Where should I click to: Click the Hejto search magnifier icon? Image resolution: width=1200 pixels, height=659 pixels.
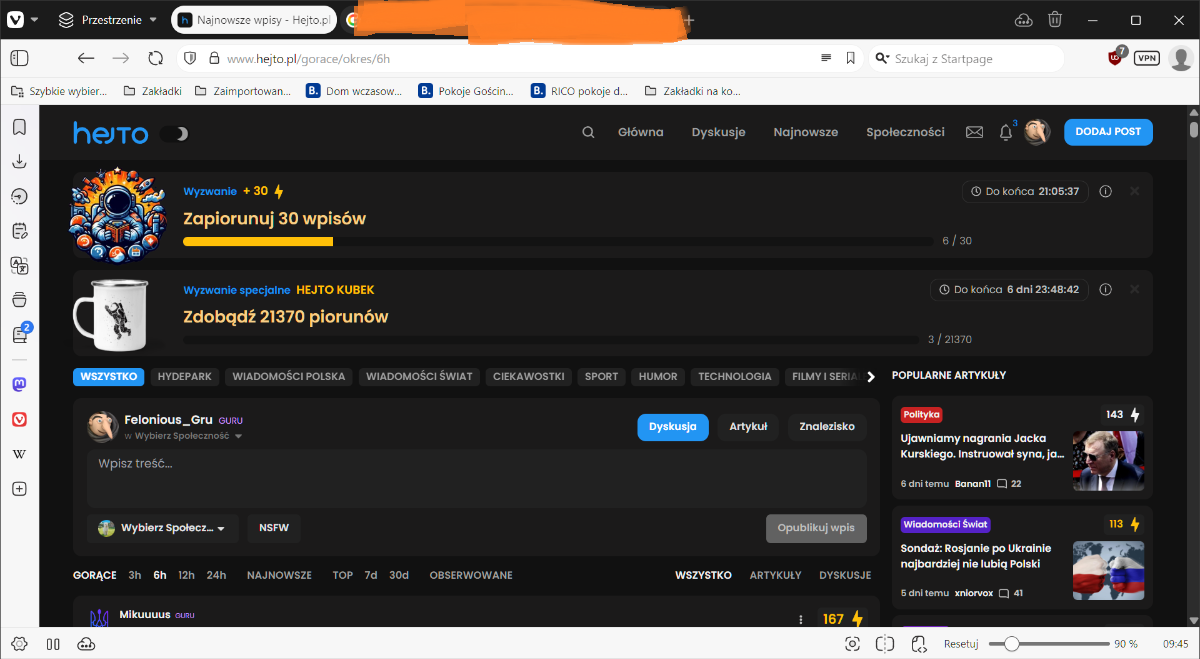(588, 132)
